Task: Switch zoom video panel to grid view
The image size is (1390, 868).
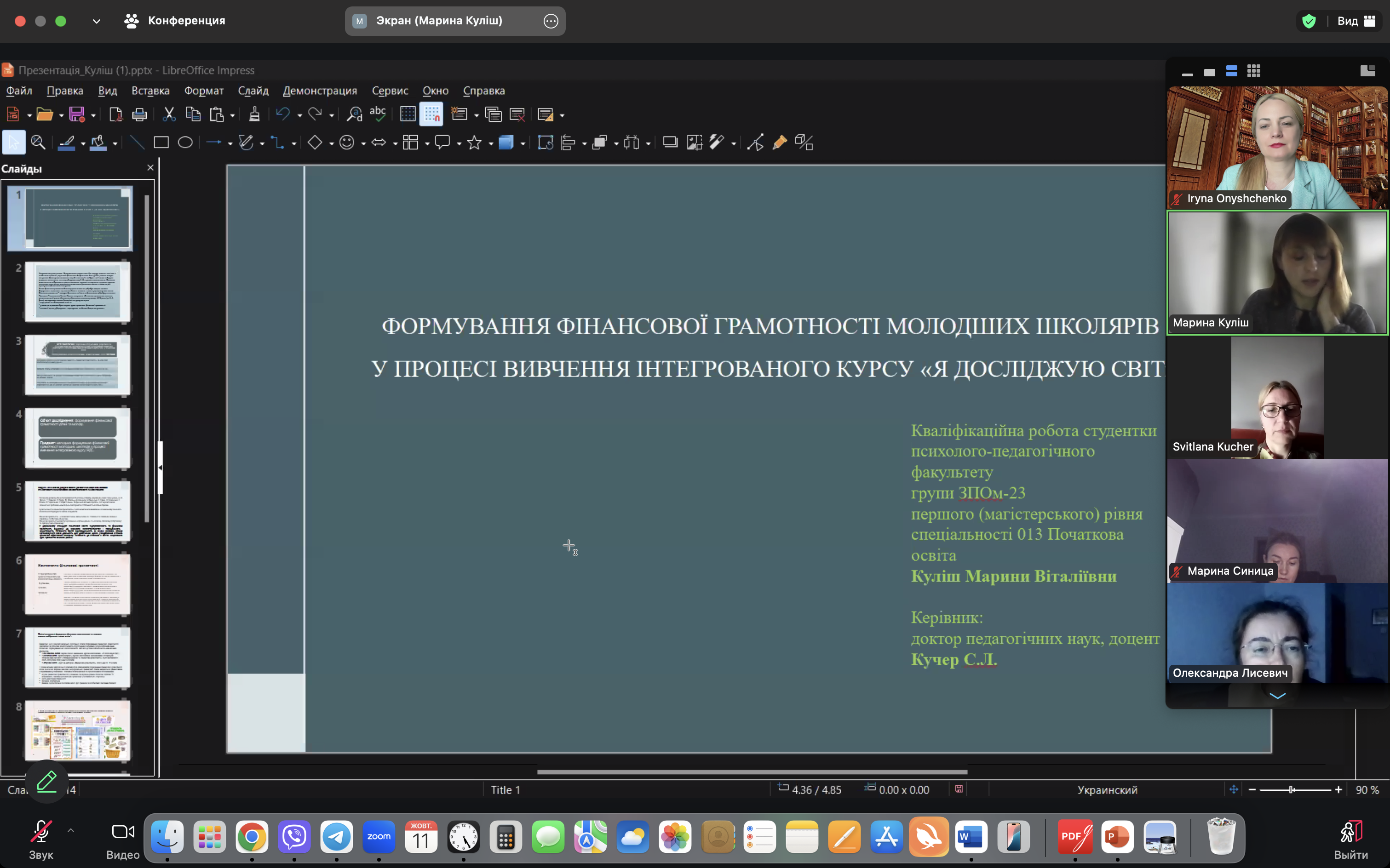Action: tap(1254, 71)
